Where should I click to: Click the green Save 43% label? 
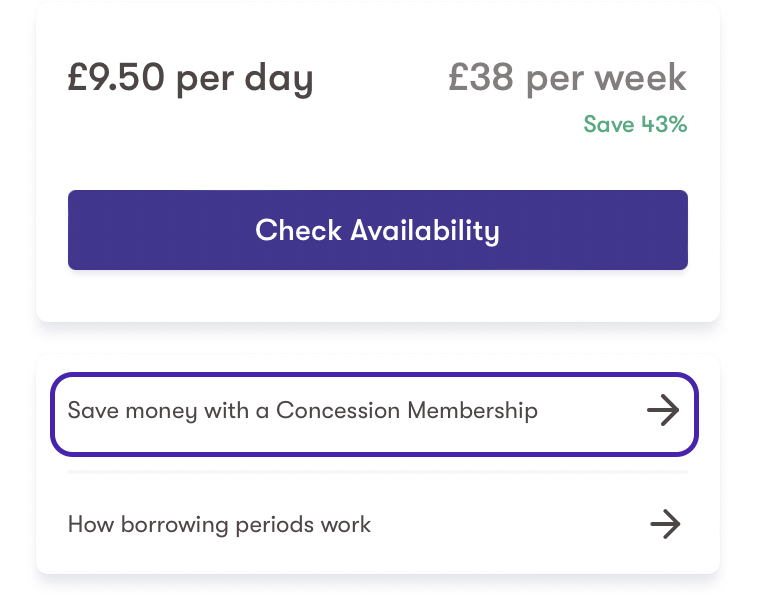635,125
